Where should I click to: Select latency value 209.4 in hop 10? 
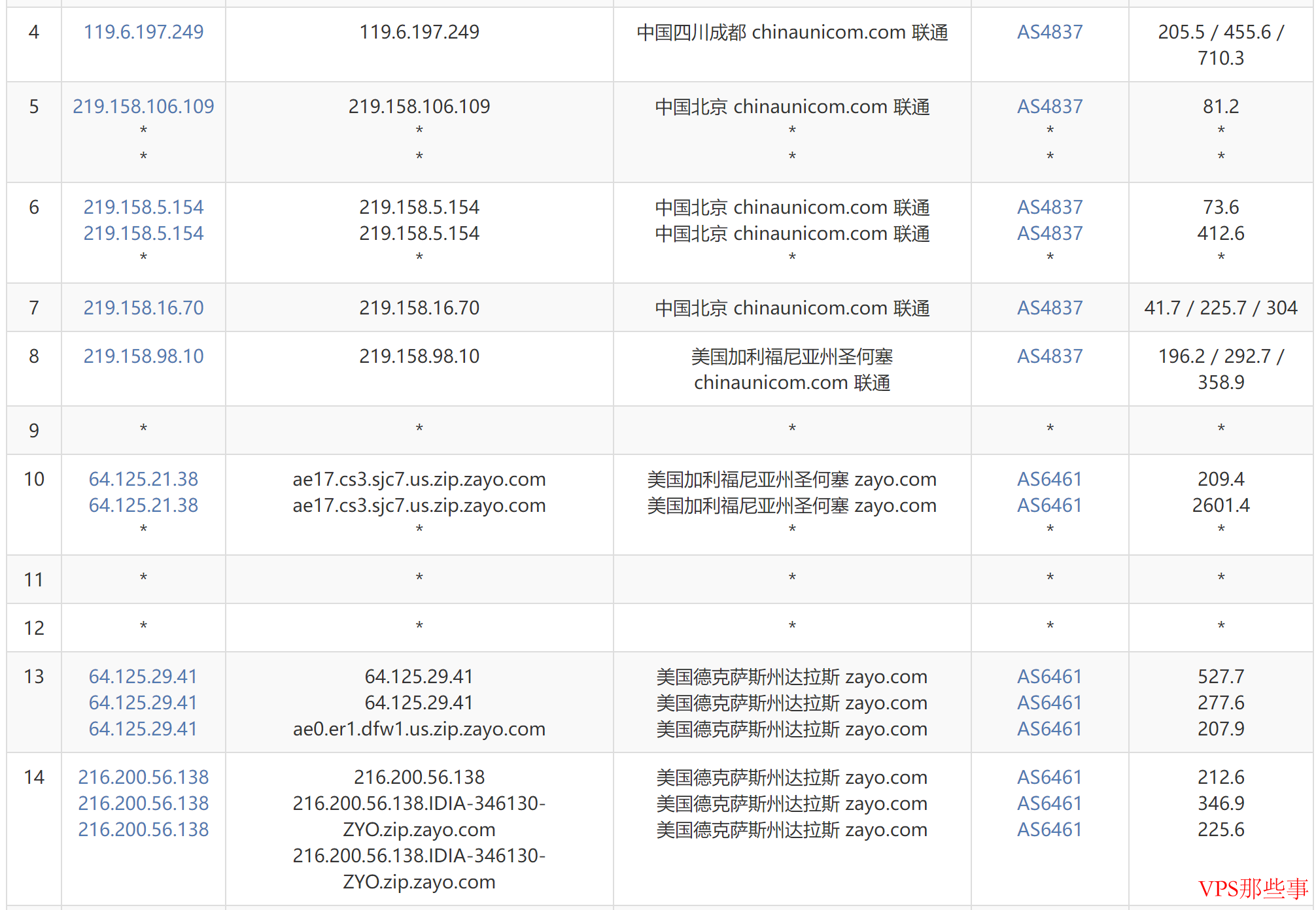pos(1221,479)
